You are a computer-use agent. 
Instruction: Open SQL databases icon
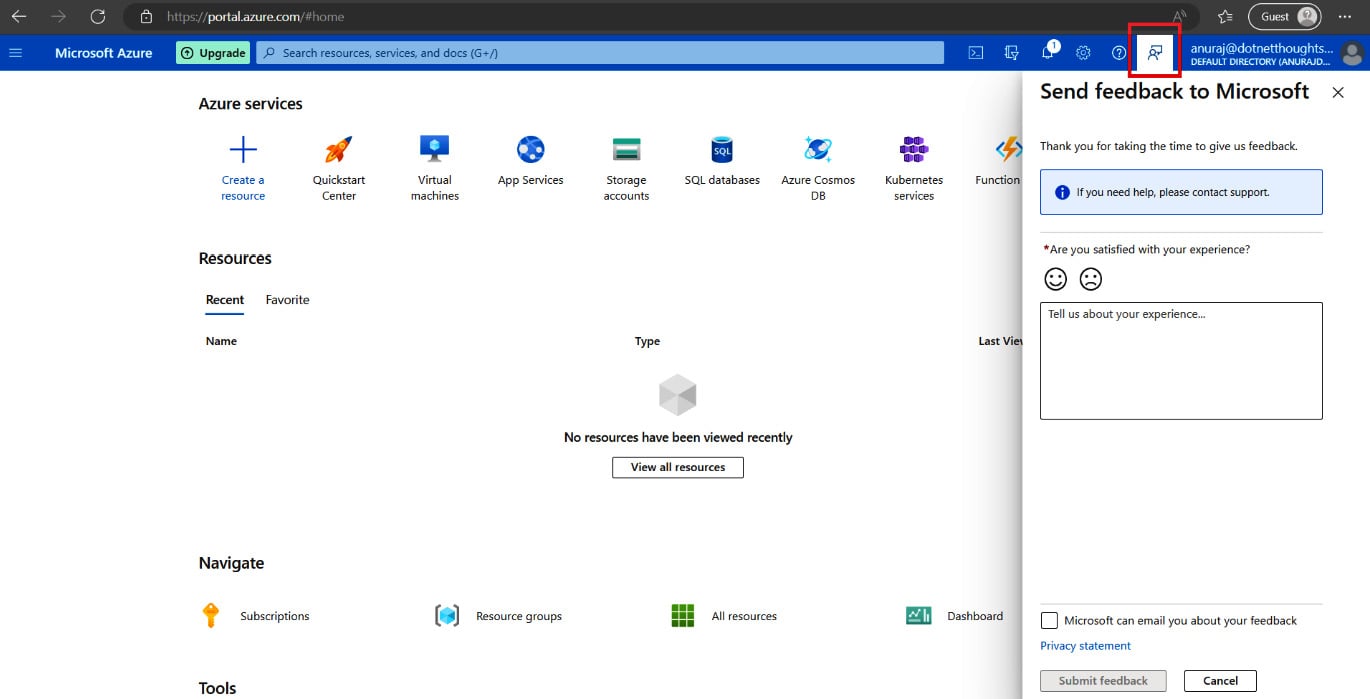pyautogui.click(x=722, y=150)
